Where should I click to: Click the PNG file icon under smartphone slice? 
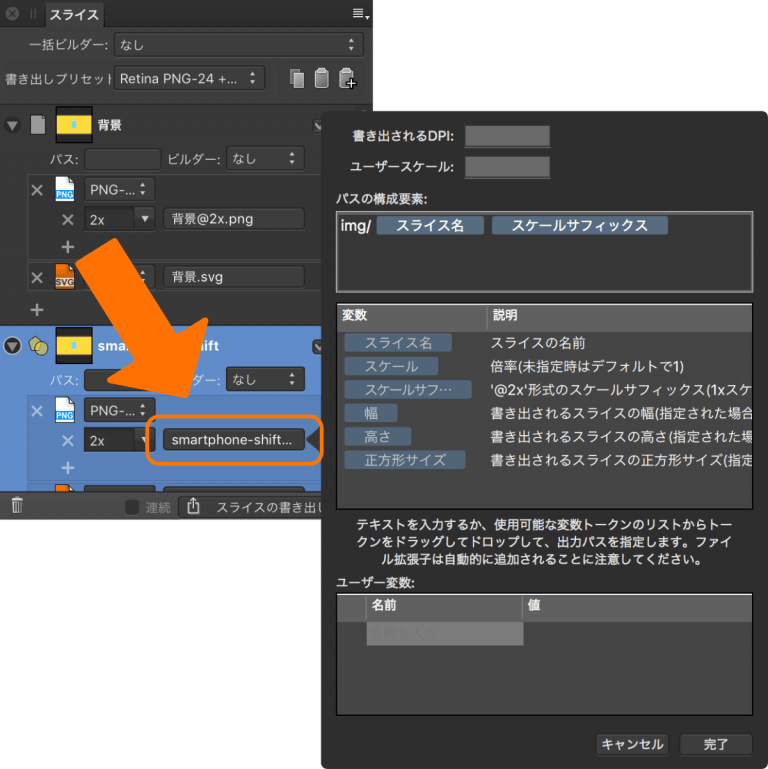(x=65, y=410)
